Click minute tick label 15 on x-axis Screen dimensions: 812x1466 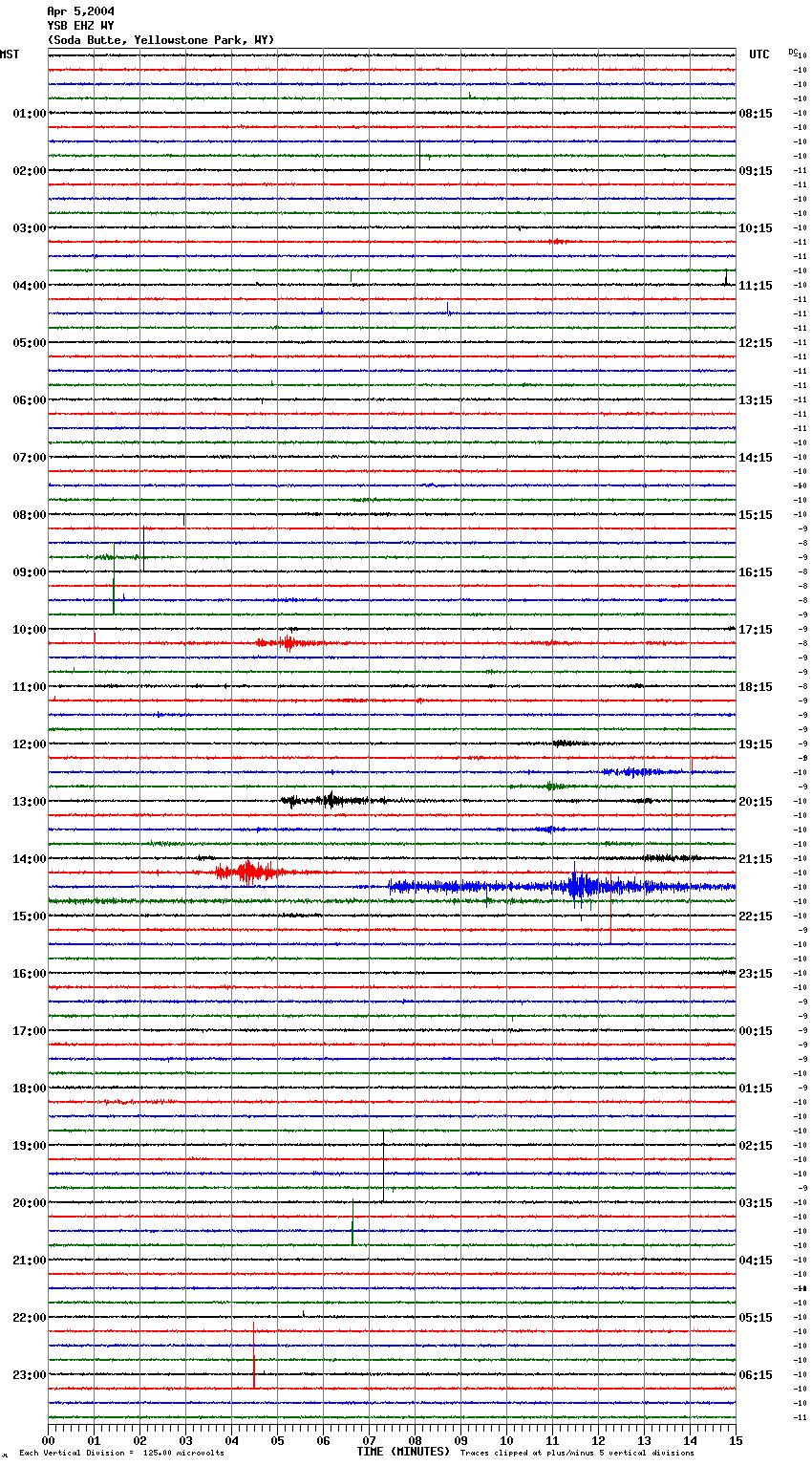tap(736, 1440)
